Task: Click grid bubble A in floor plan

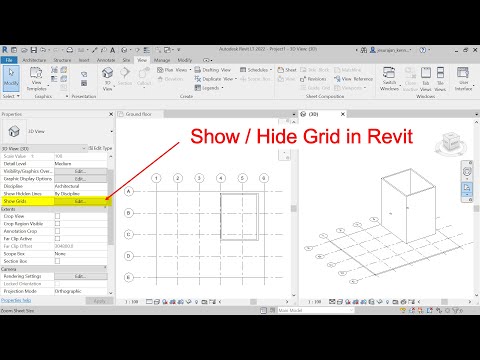Action: [129, 191]
